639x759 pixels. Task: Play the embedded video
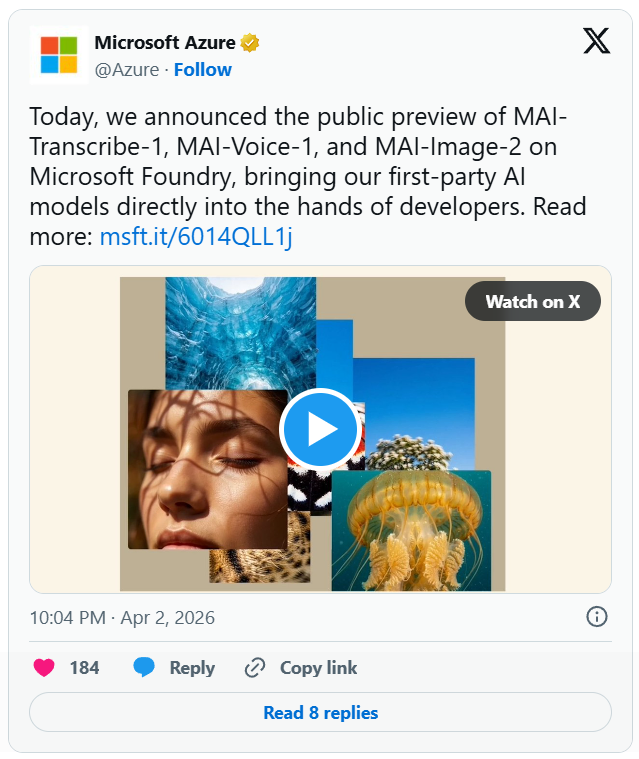[x=320, y=428]
